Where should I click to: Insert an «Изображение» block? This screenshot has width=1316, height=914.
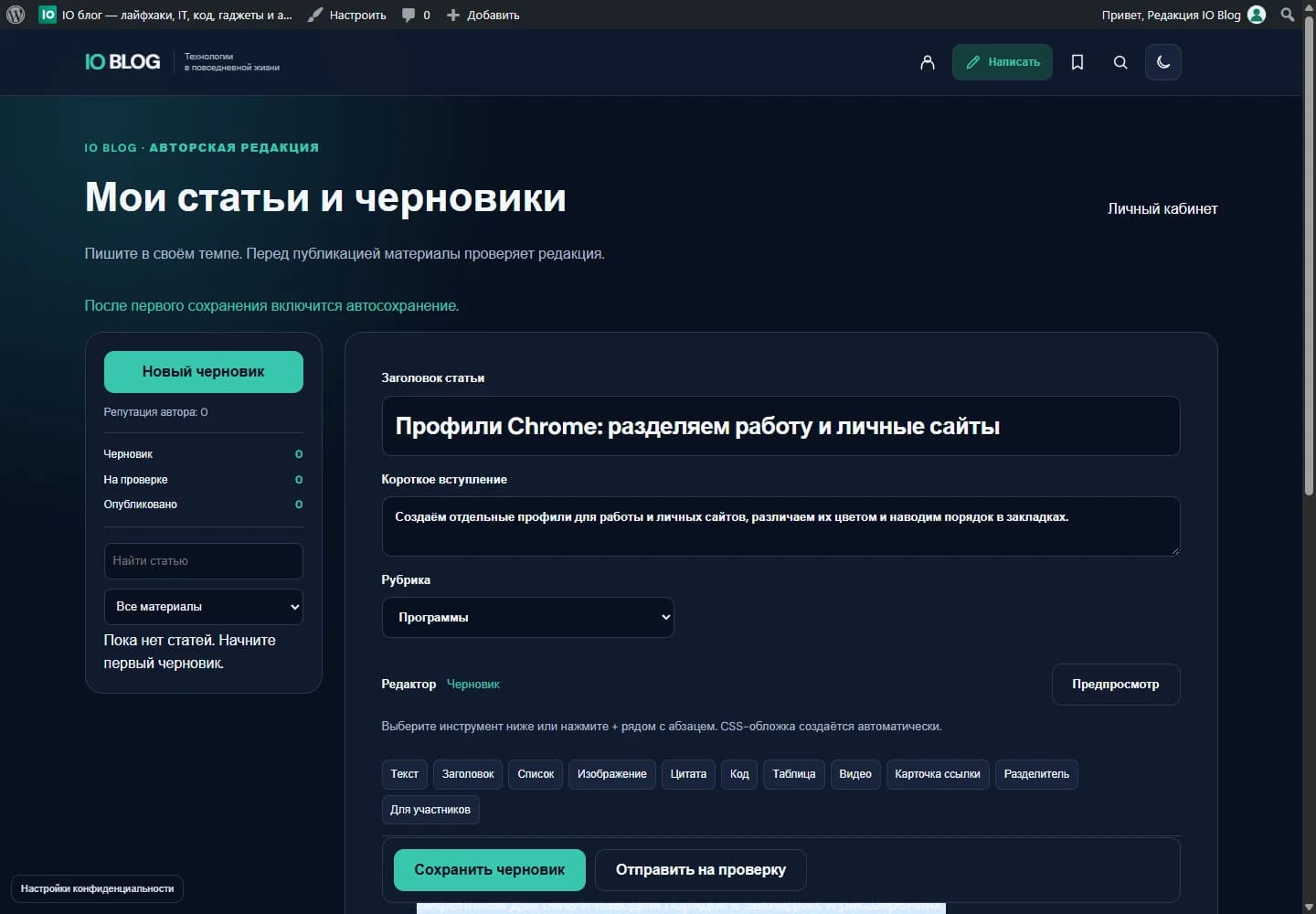(612, 774)
